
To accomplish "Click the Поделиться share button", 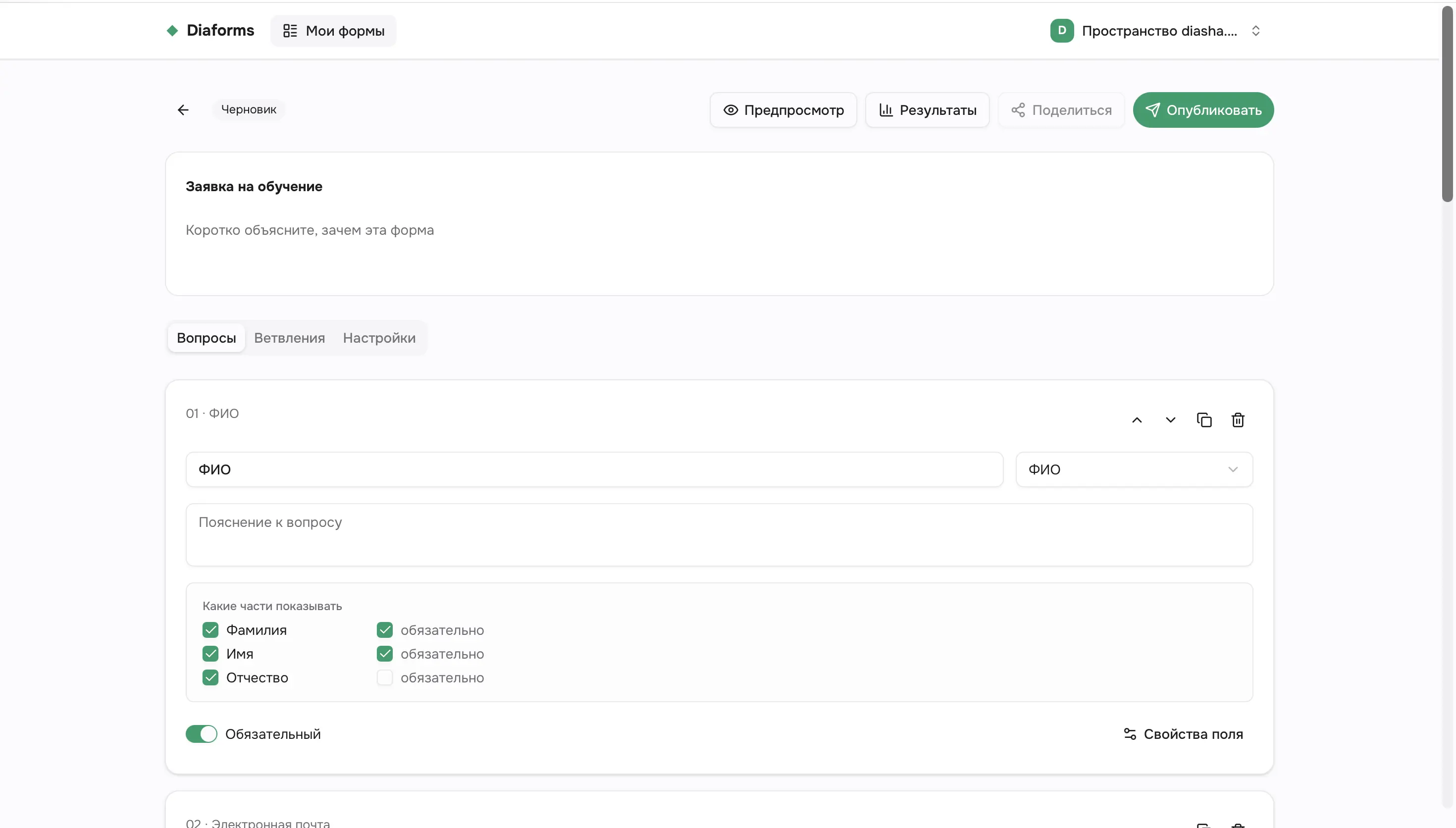I will (1061, 110).
